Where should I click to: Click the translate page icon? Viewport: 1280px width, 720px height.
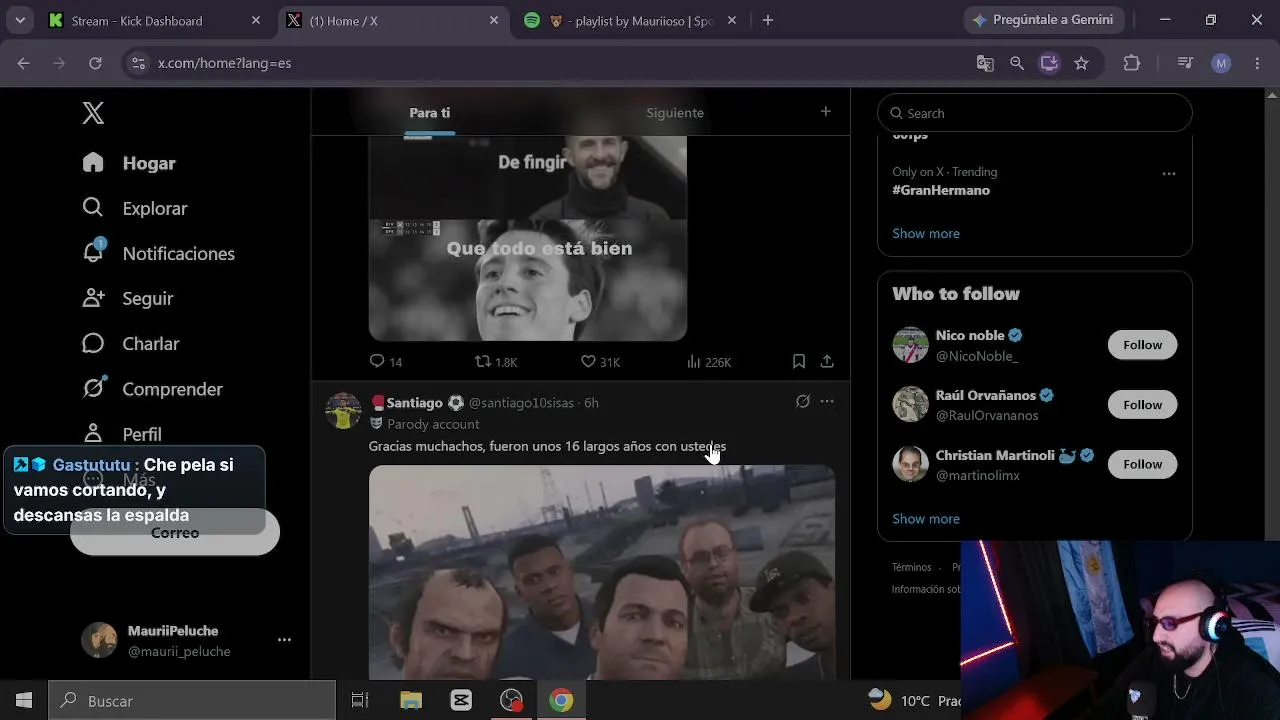coord(985,63)
